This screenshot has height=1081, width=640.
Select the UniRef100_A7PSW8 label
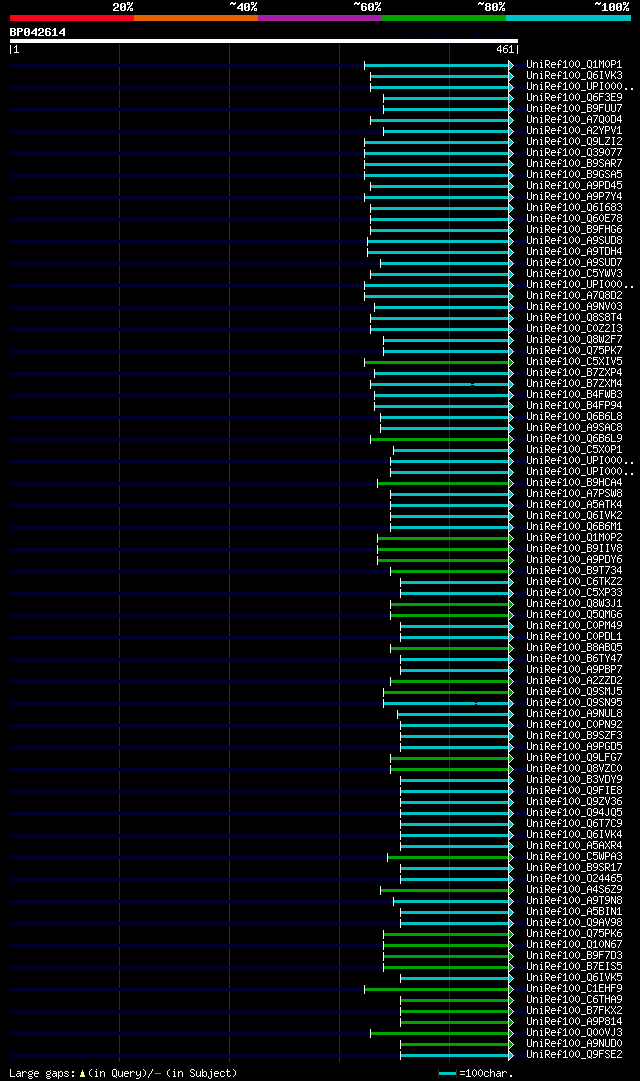[x=574, y=494]
